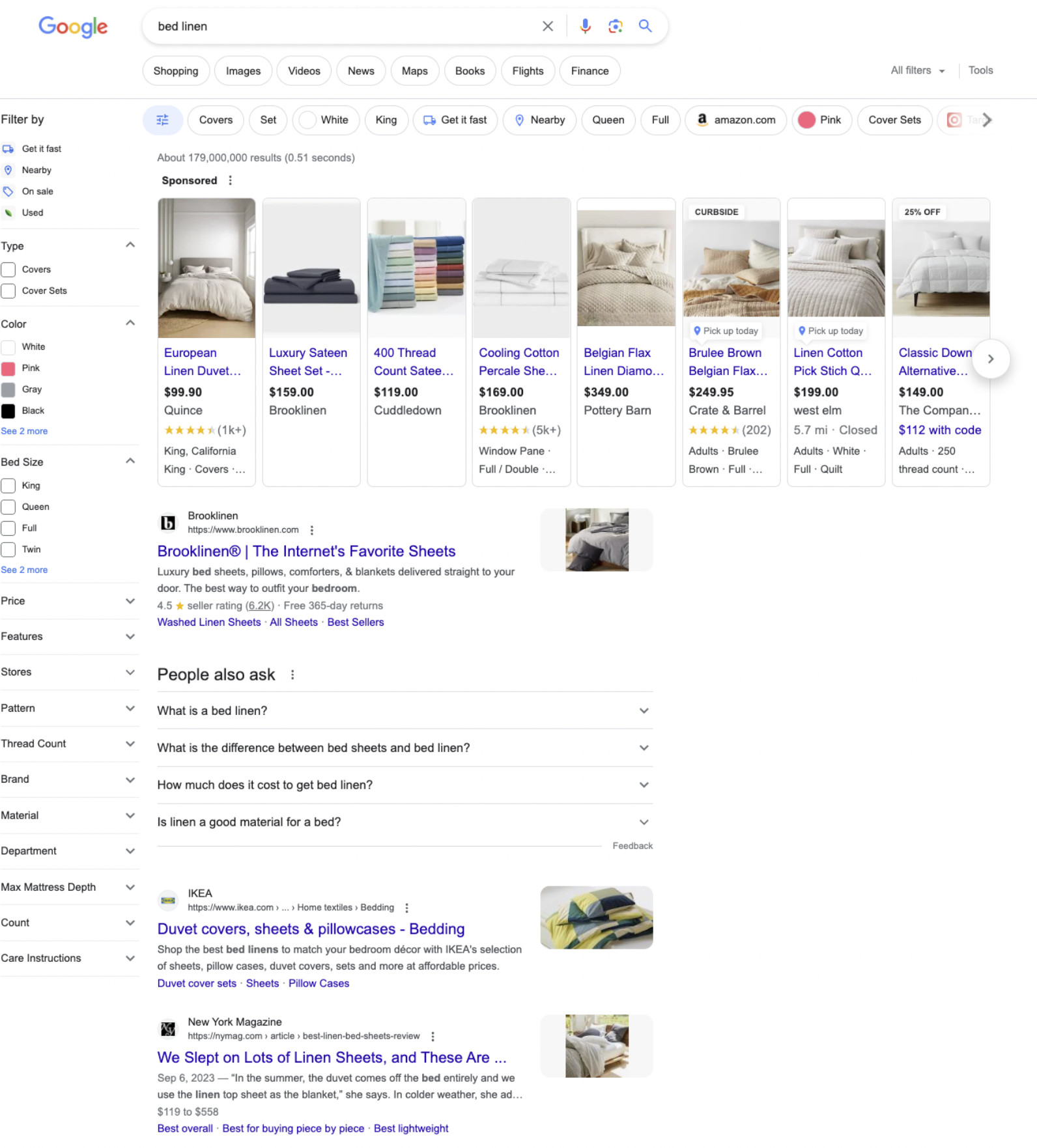Open Sponsored options three-dot menu
The width and height of the screenshot is (1037, 1148).
tap(230, 180)
